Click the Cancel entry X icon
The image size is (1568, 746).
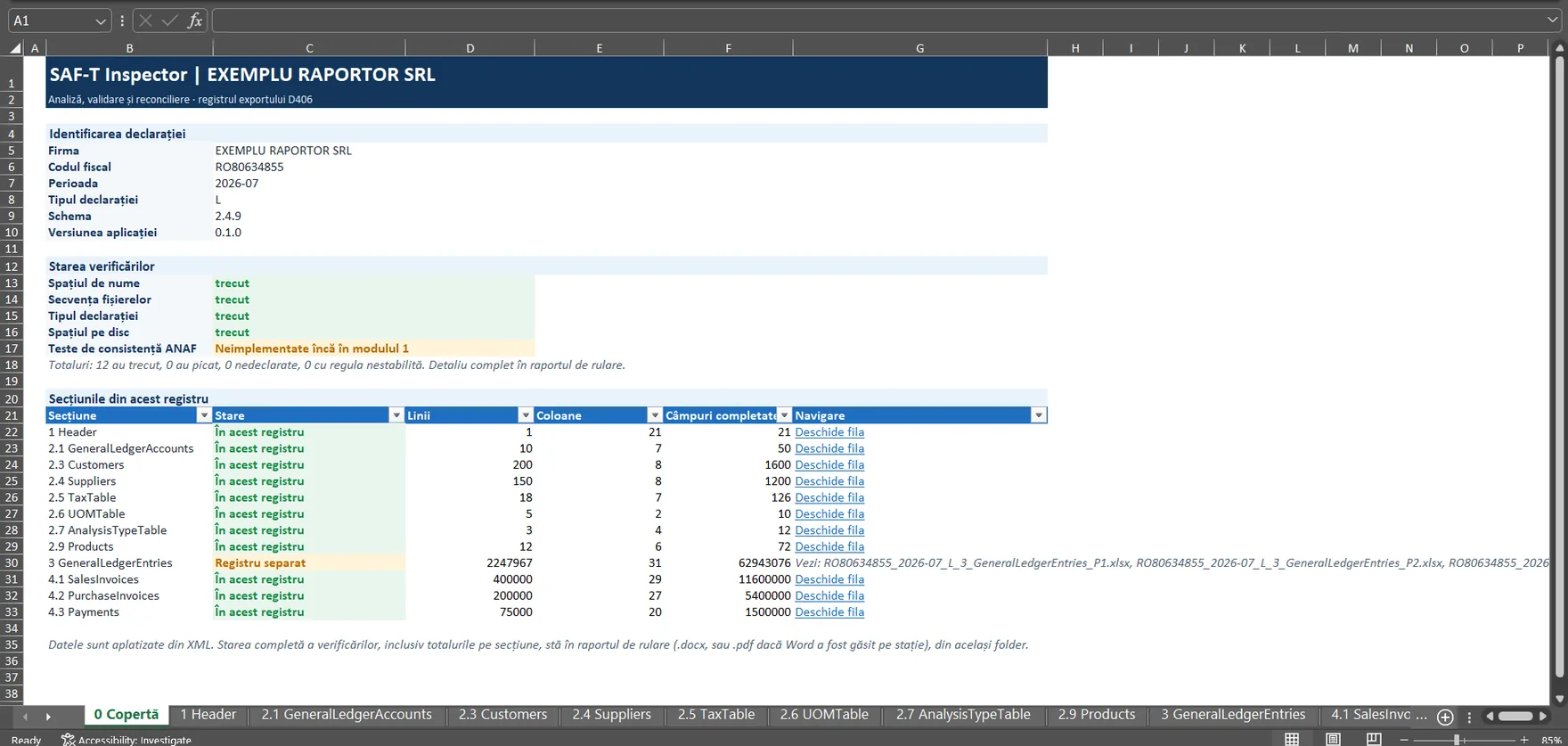click(145, 20)
